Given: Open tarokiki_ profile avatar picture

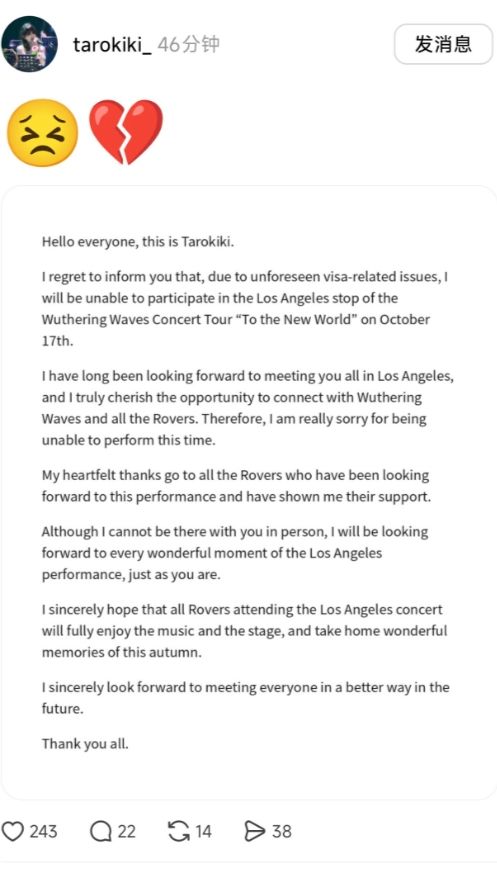Looking at the screenshot, I should tap(29, 44).
